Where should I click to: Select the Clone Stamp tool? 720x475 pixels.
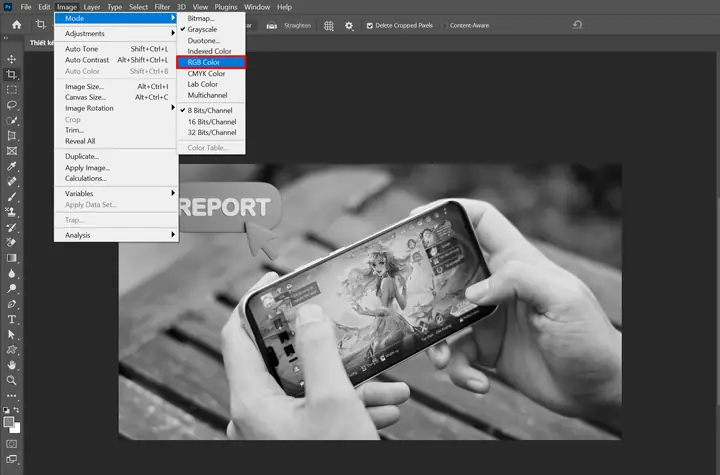(x=11, y=212)
